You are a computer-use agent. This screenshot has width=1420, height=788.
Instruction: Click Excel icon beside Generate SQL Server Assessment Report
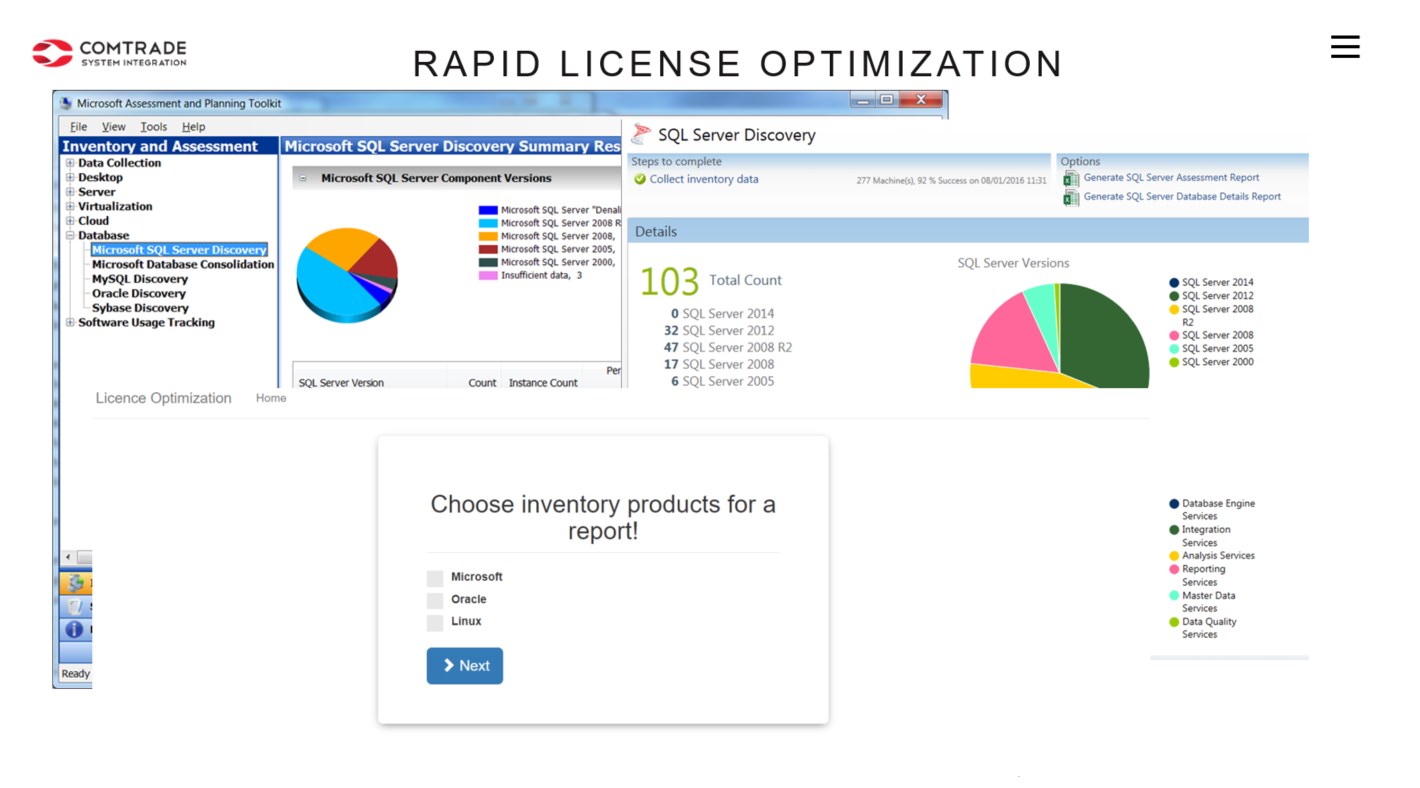pos(1071,178)
